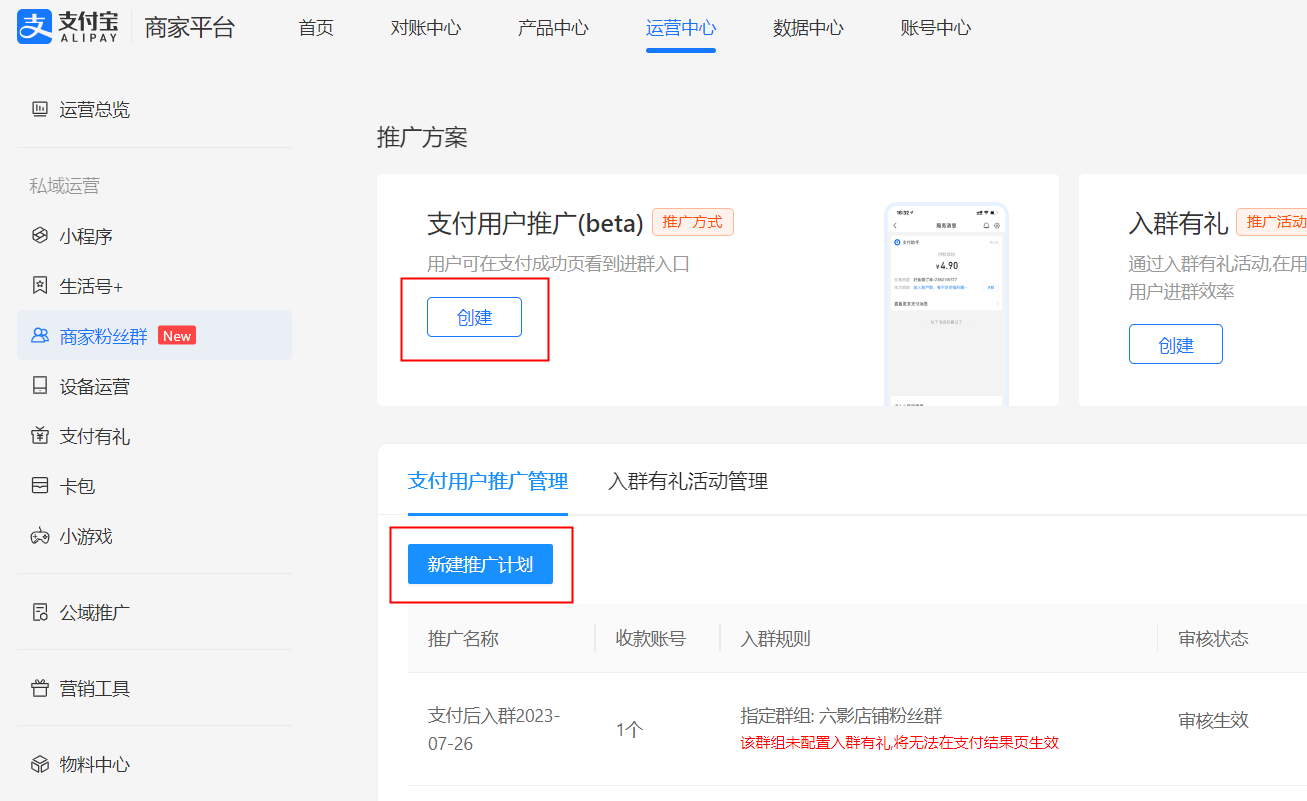This screenshot has height=801, width=1307.
Task: Click the 卡包 card icon
Action: 40,487
